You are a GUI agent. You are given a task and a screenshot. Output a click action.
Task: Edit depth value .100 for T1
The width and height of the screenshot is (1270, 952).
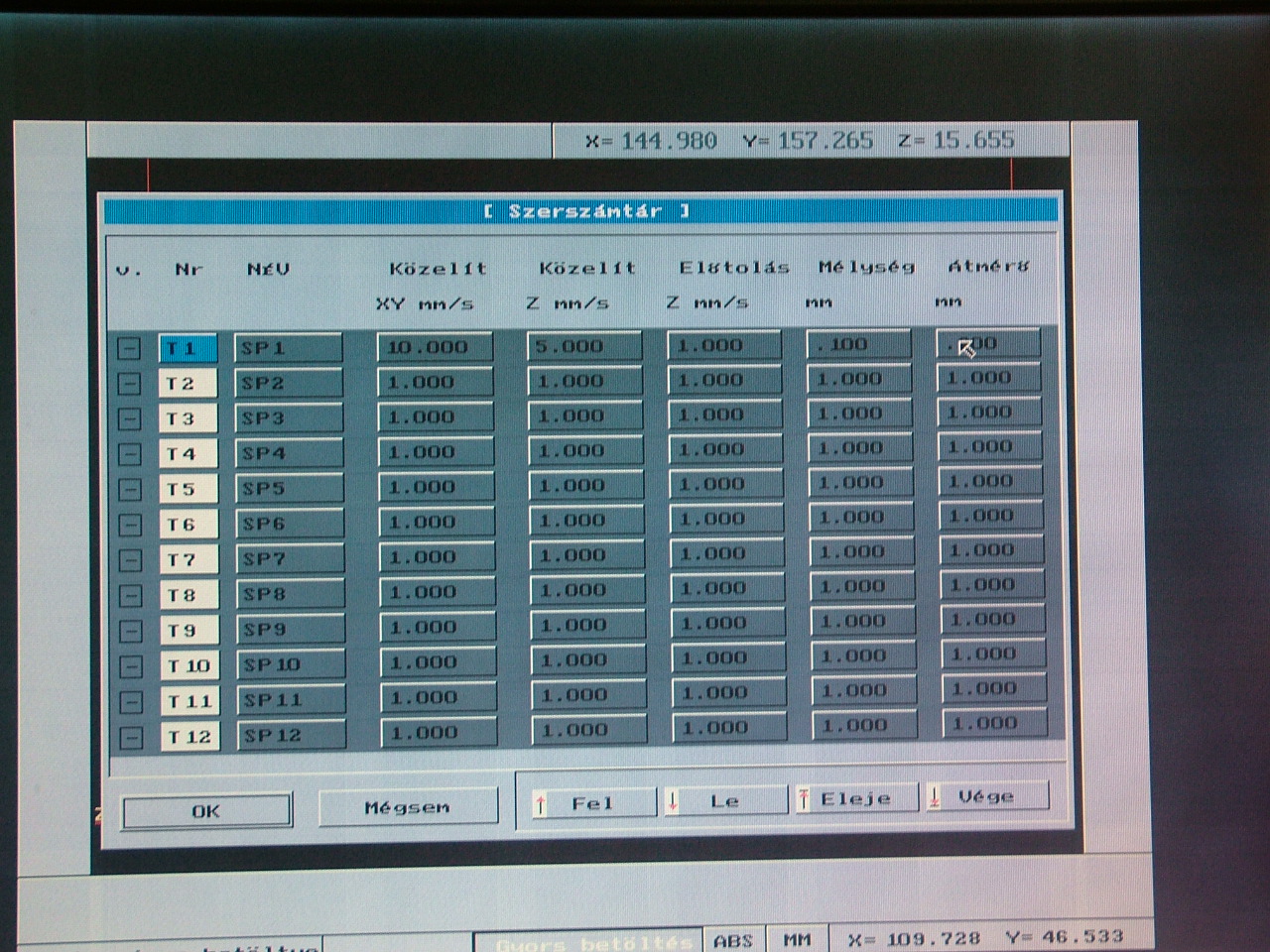click(x=857, y=344)
